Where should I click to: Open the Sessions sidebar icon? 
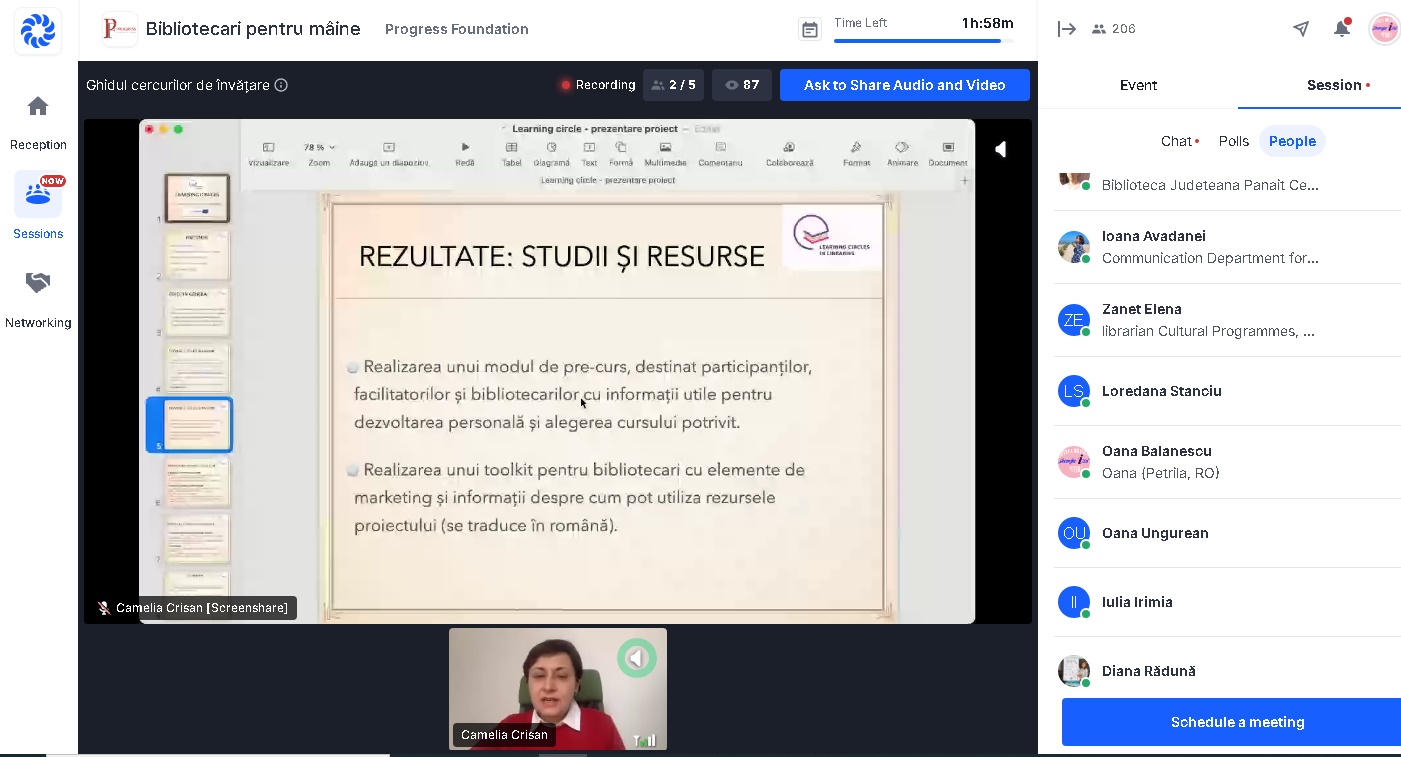tap(38, 194)
